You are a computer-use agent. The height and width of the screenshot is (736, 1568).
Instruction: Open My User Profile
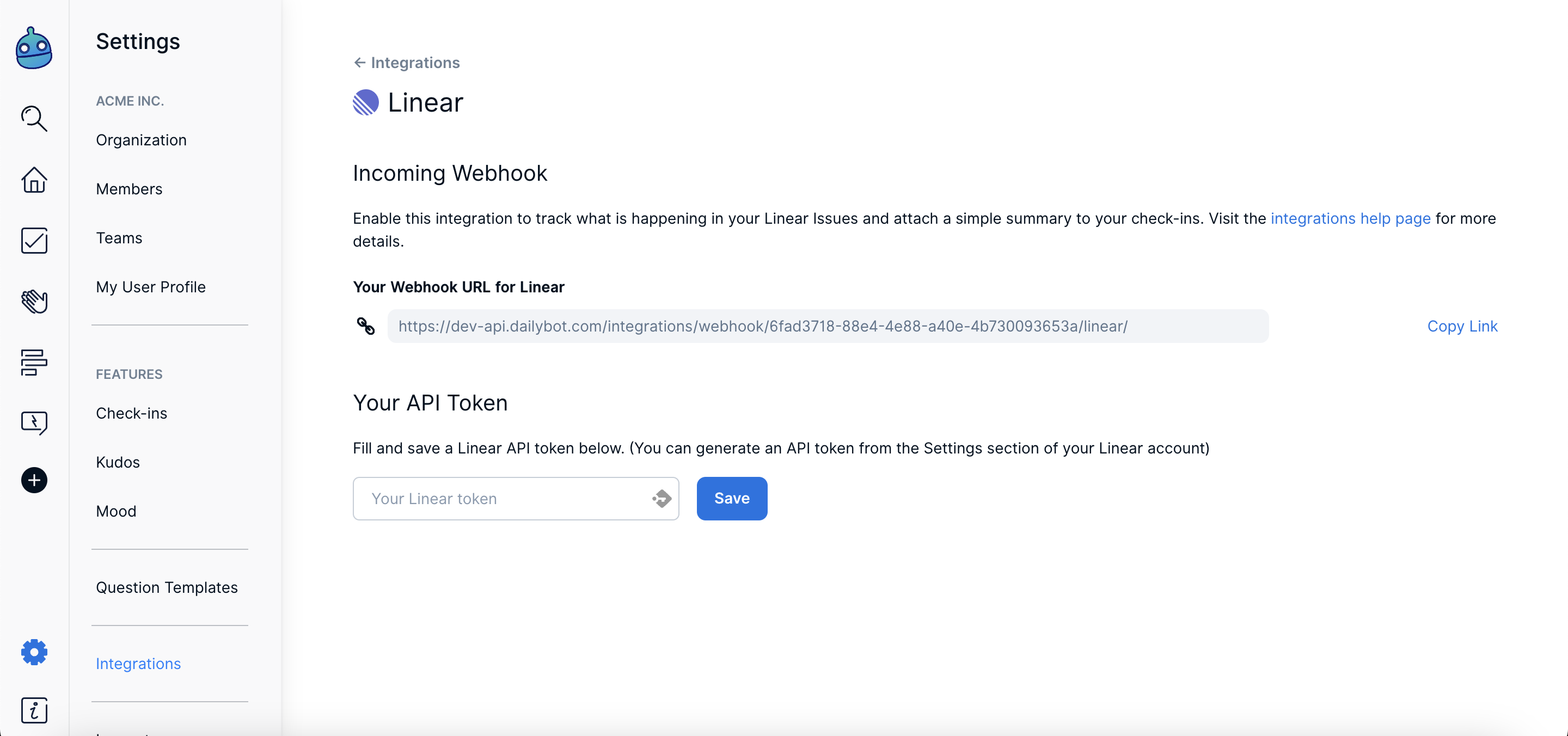click(151, 287)
